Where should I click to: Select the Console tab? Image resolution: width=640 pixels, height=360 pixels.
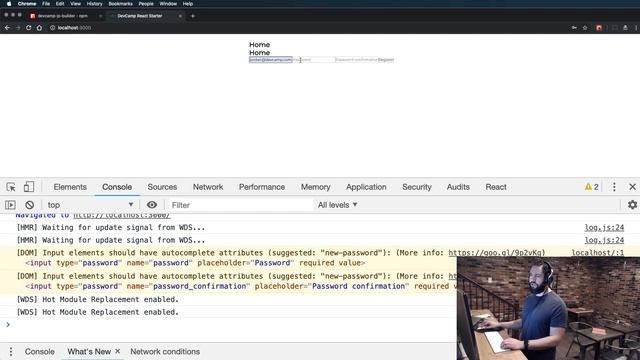point(117,187)
